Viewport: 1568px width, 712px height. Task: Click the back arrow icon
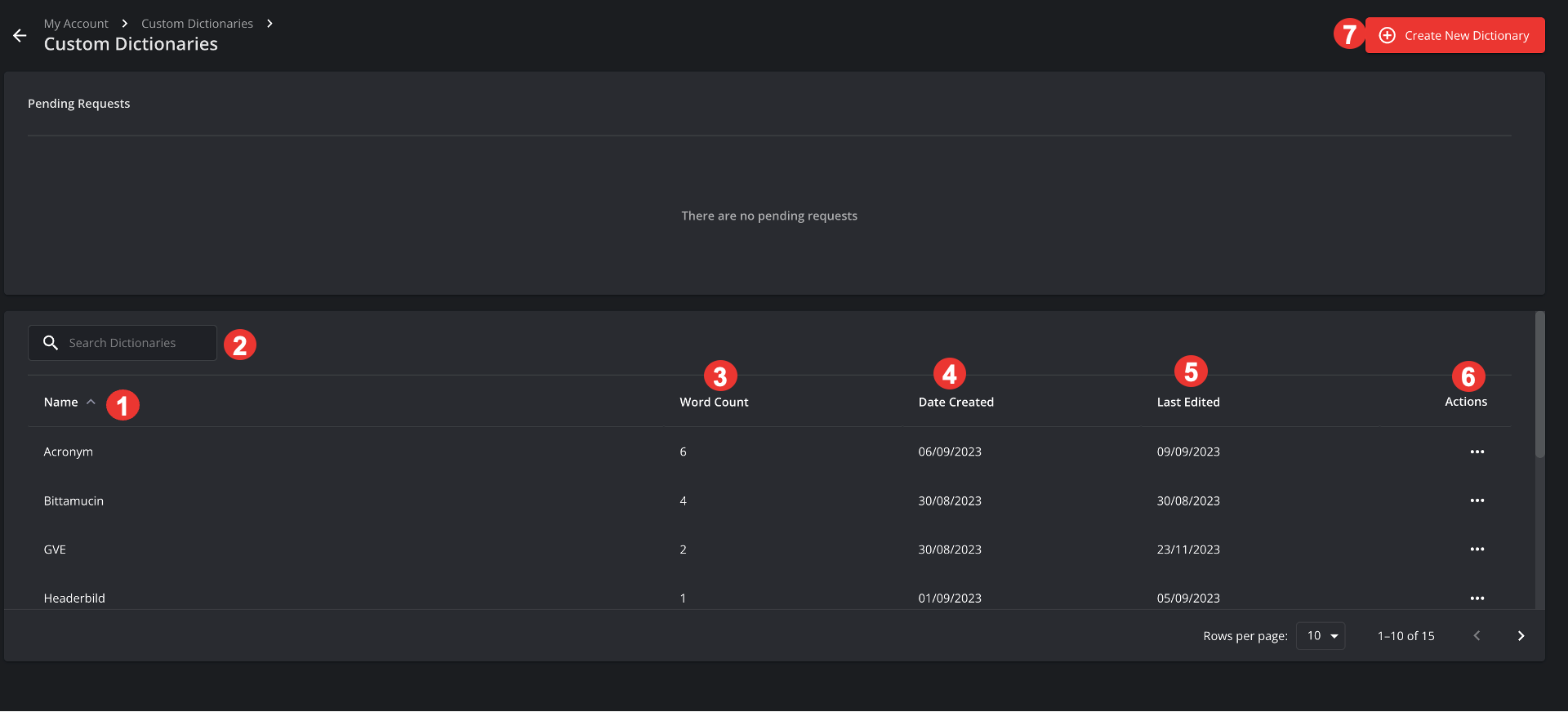(x=20, y=36)
